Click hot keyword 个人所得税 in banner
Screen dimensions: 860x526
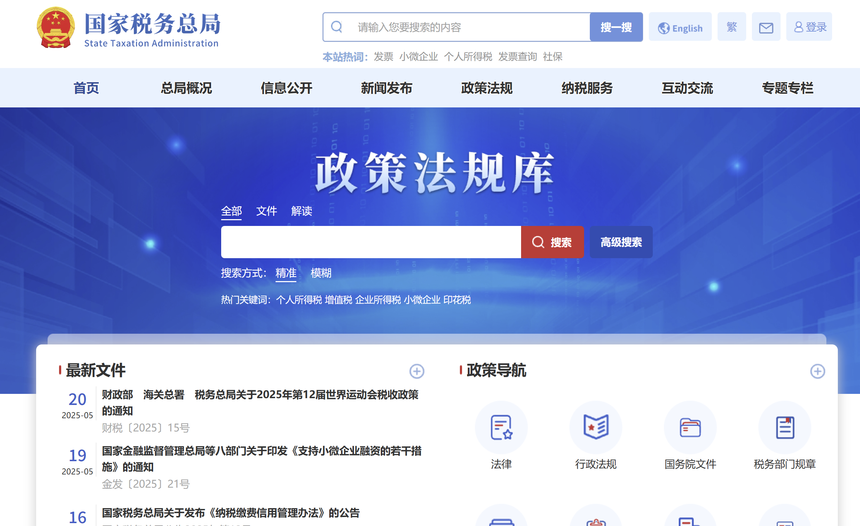299,299
